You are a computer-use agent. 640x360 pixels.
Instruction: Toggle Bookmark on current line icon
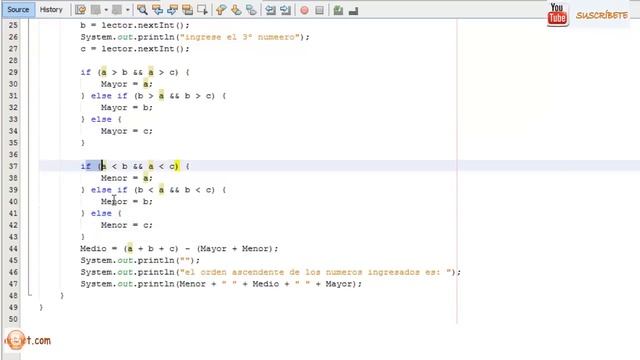[251, 10]
